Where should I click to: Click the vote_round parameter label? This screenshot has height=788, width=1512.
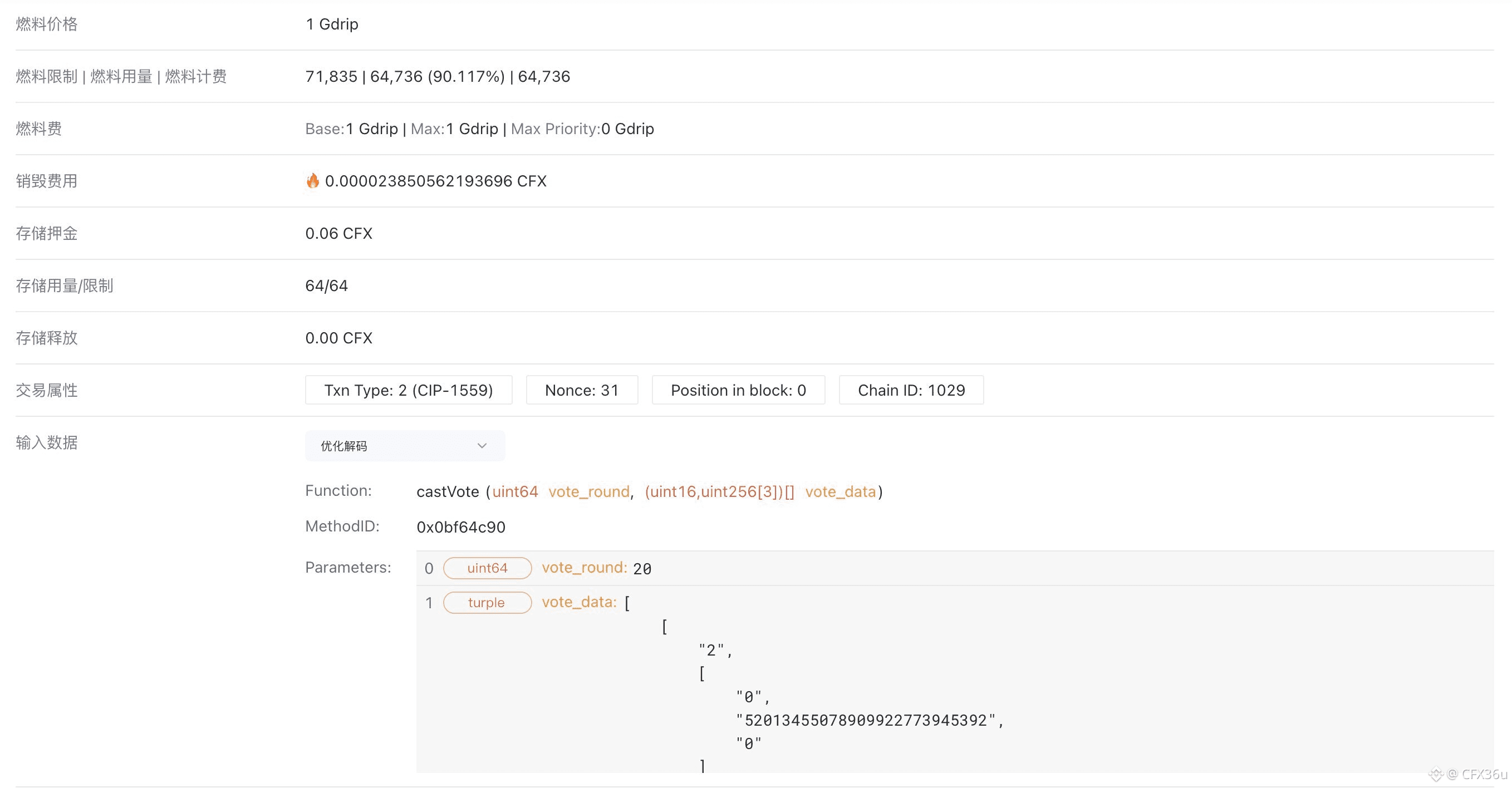pyautogui.click(x=584, y=568)
